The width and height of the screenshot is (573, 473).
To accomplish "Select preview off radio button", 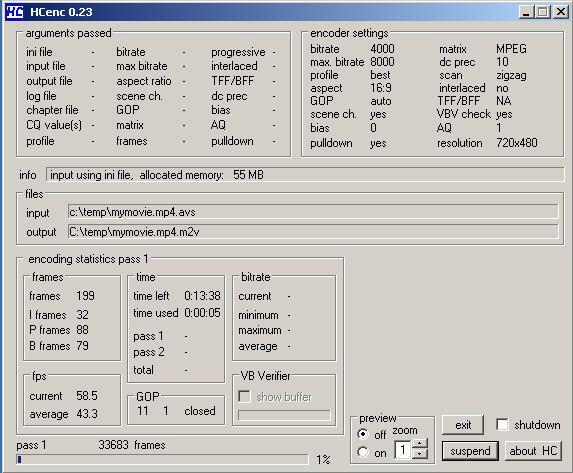I will coord(363,434).
